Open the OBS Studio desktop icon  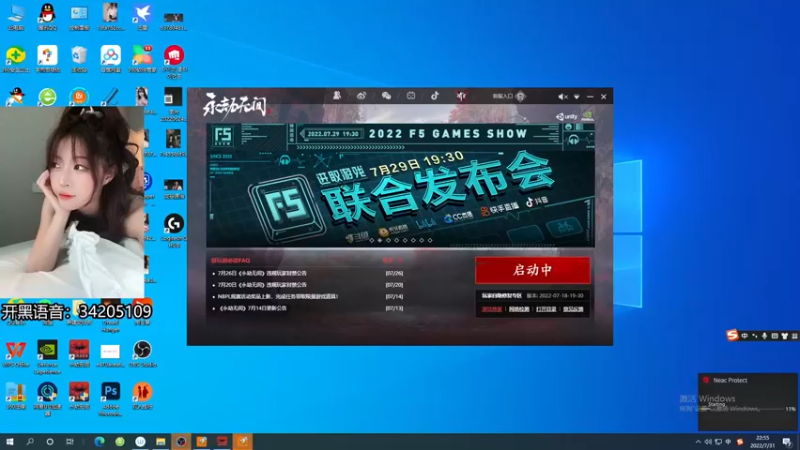coord(142,353)
